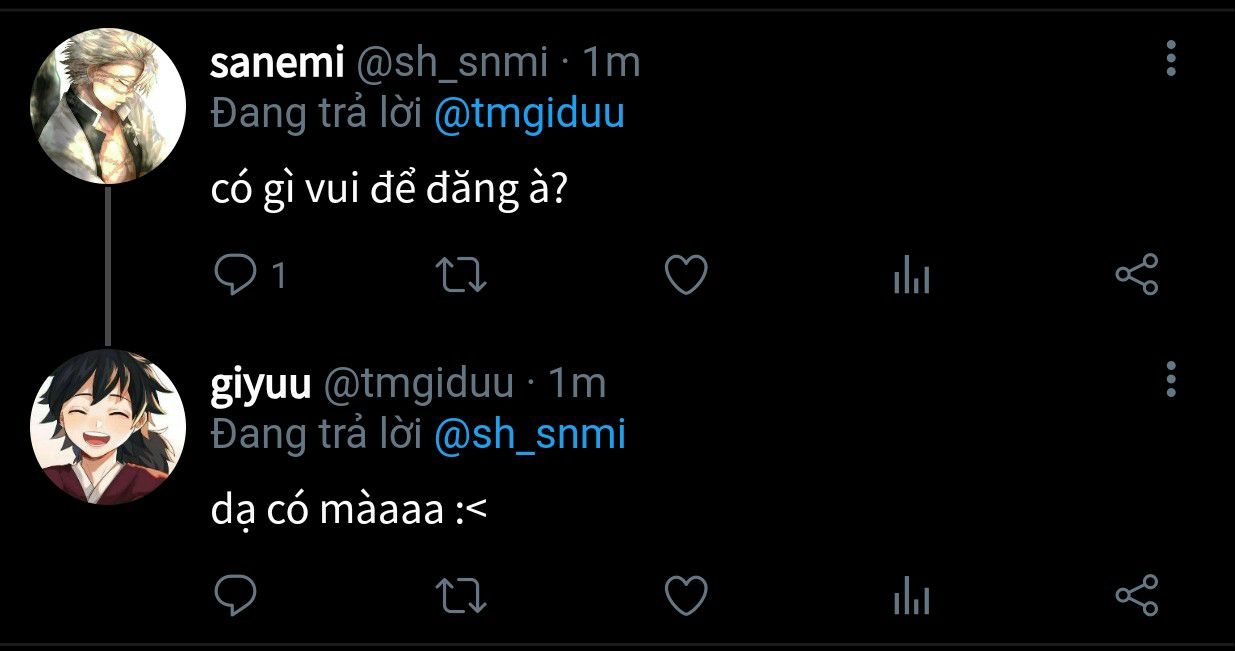Screen dimensions: 1235x651
Task: Open more options for giyuu's tweet
Action: [x=1171, y=380]
